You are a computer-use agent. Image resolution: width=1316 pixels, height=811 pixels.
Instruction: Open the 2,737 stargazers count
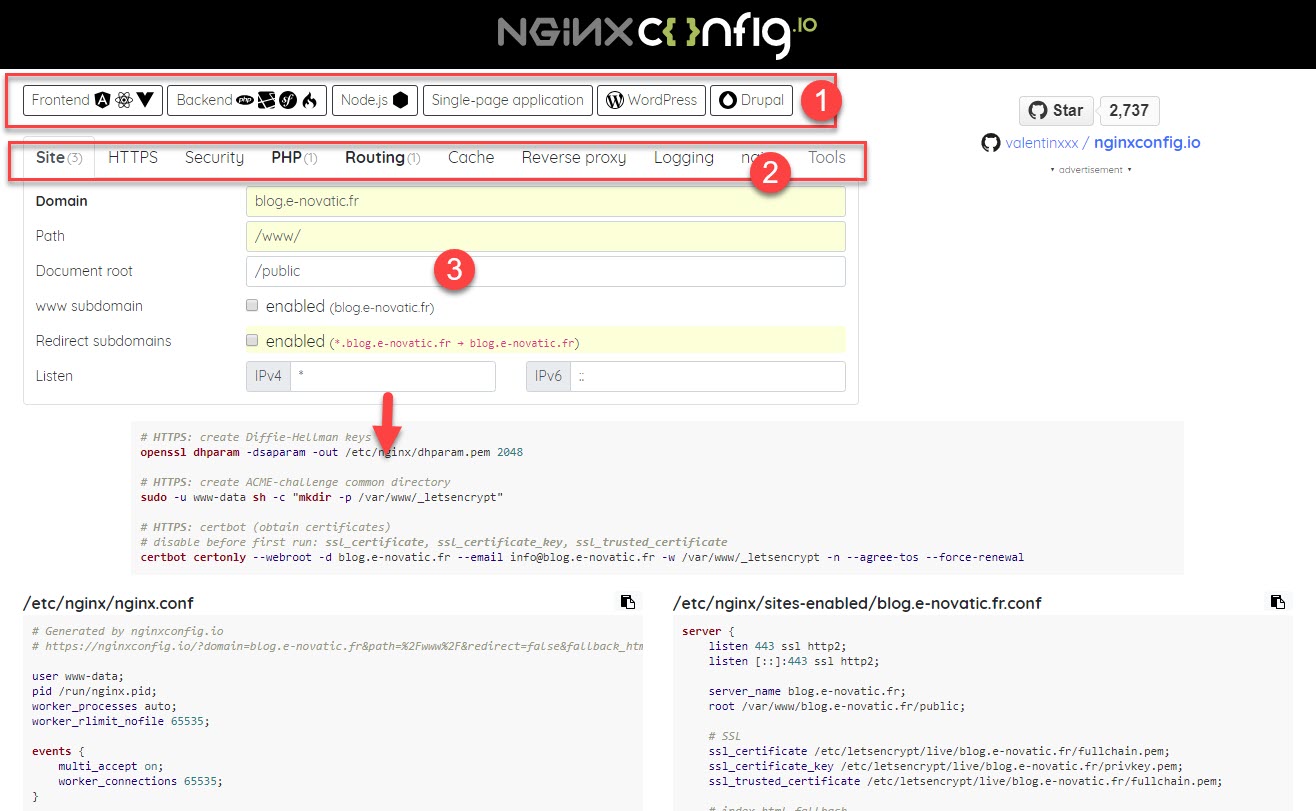[1131, 110]
